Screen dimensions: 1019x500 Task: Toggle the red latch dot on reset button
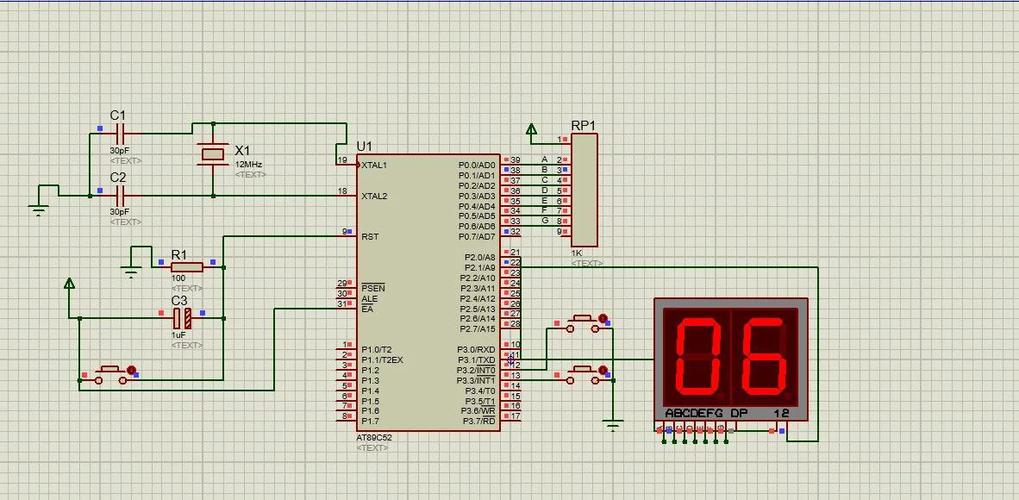131,370
